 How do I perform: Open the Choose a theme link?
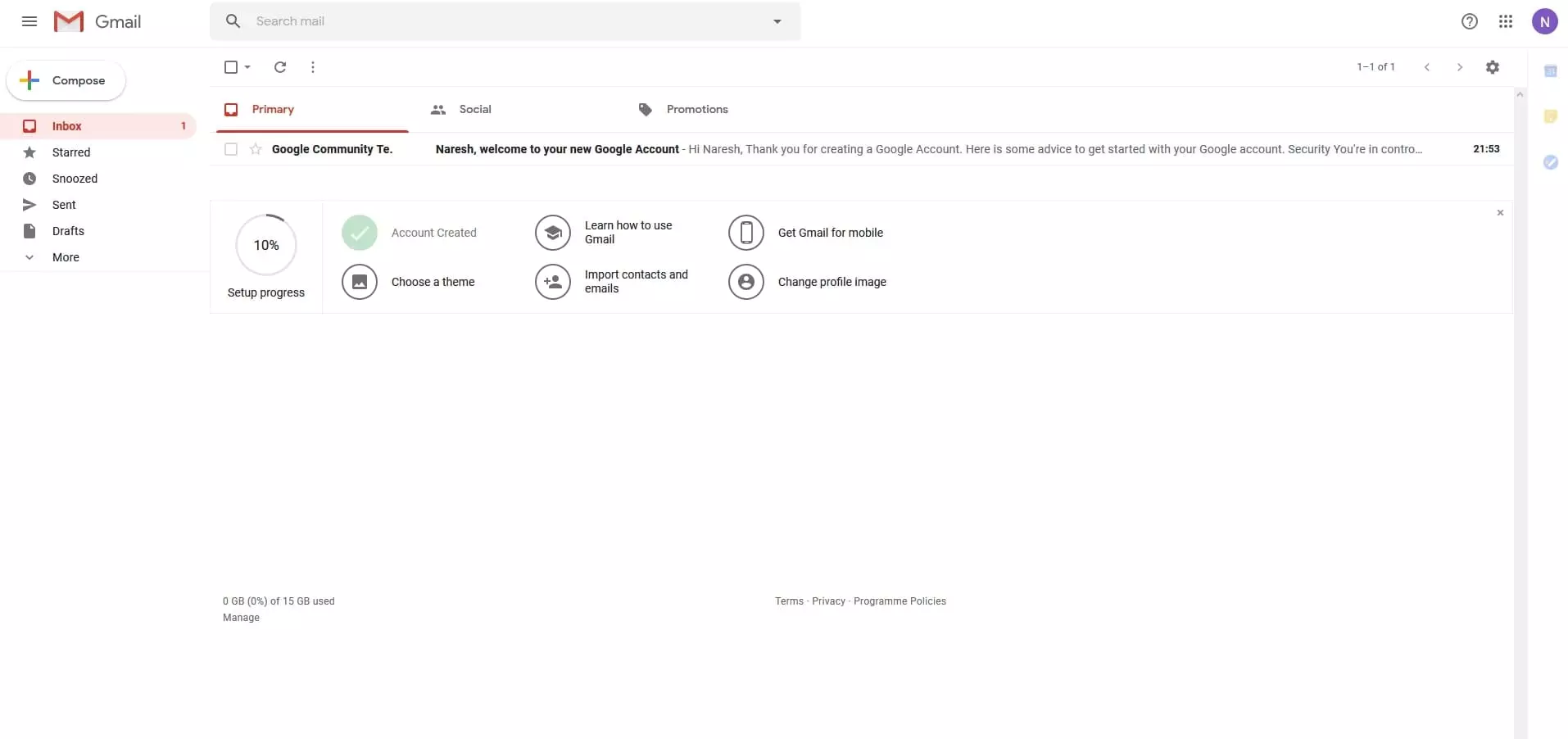433,282
